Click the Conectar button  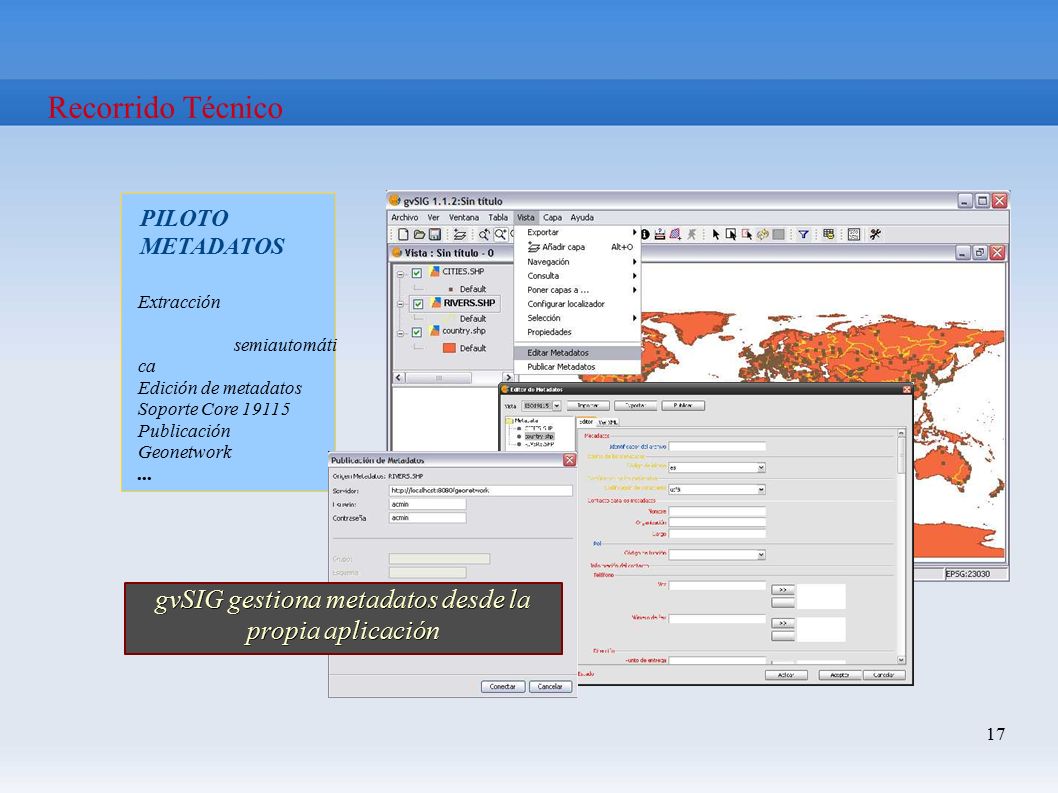pos(503,686)
